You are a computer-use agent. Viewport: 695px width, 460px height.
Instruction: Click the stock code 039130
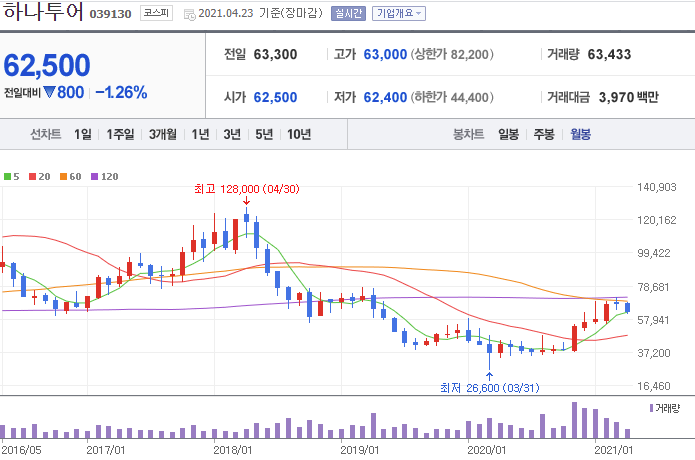tap(110, 14)
